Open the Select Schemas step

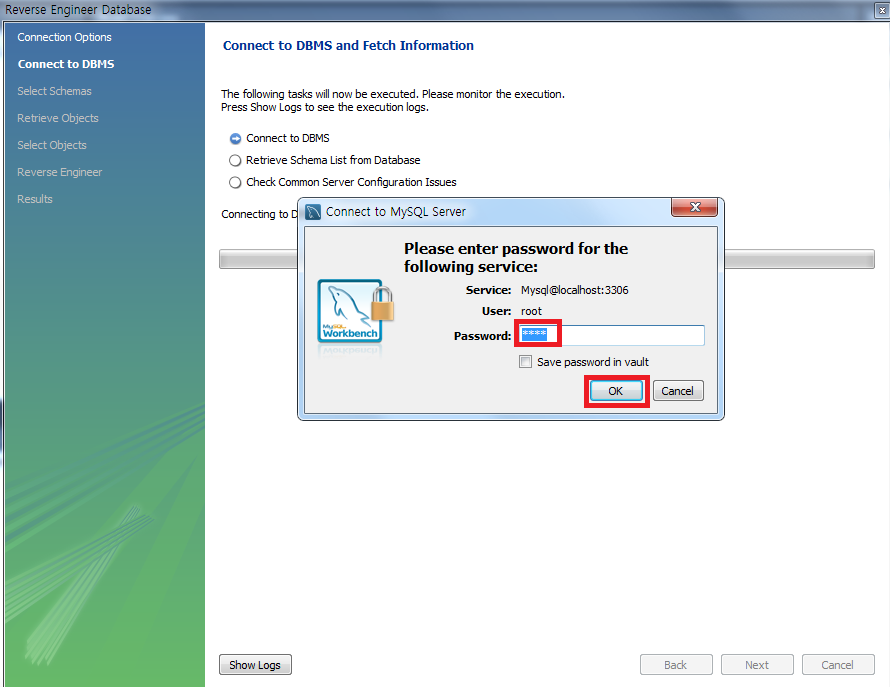coord(54,91)
